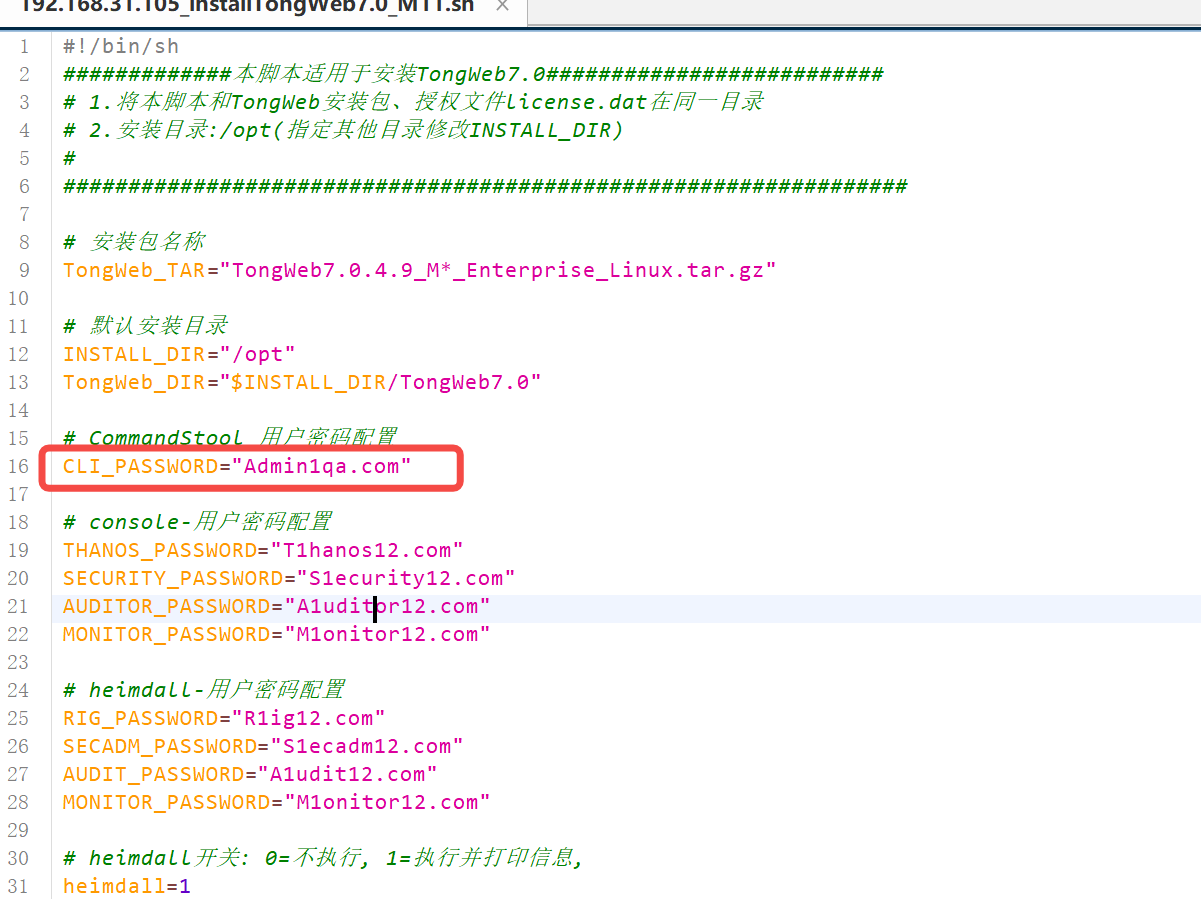Close the InstallTongWeb7.0 script tab
The height and width of the screenshot is (899, 1201).
[x=502, y=6]
